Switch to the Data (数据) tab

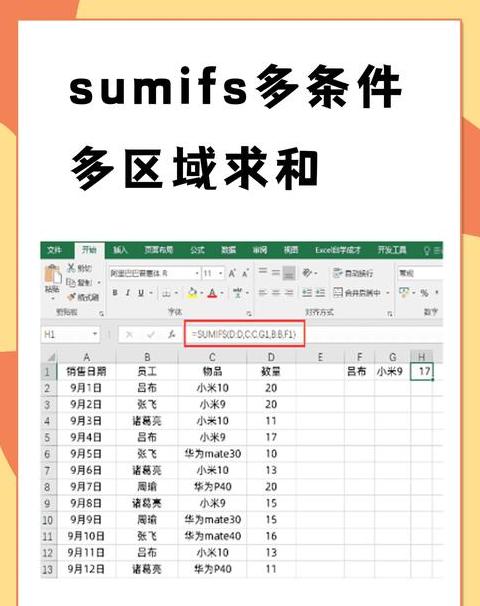(x=228, y=250)
